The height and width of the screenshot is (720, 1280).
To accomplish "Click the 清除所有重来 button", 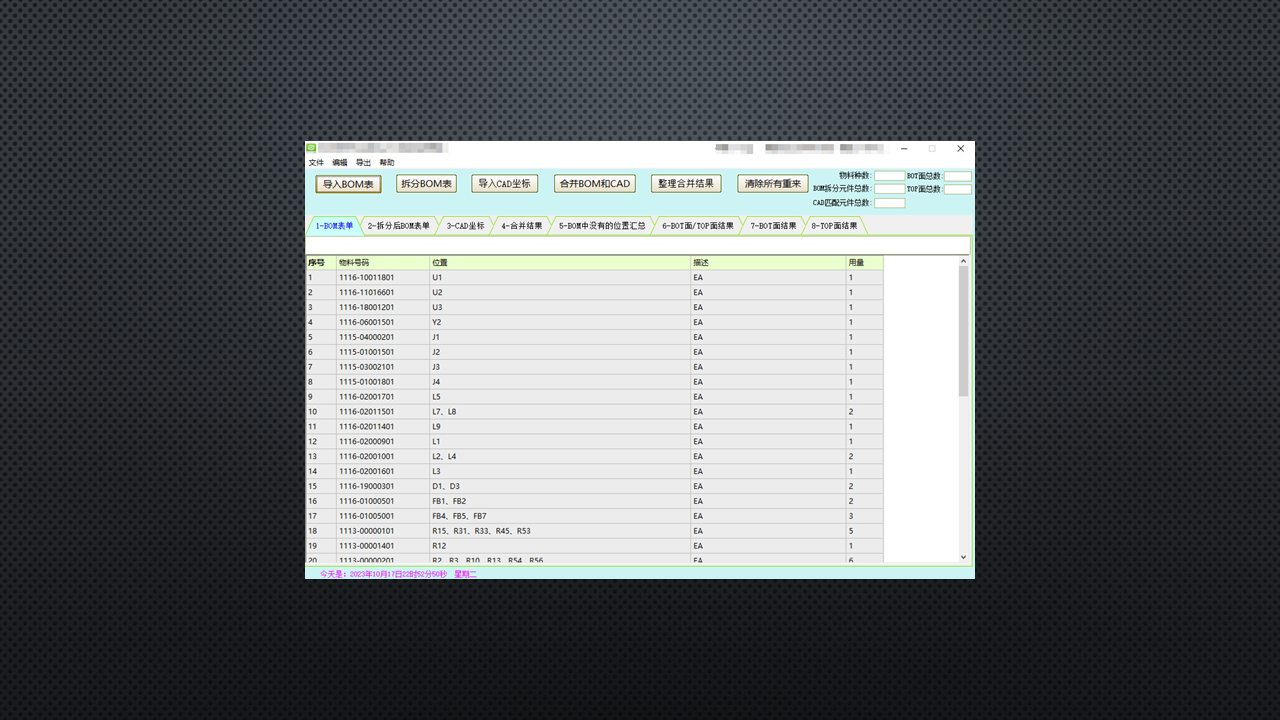I will click(x=772, y=184).
